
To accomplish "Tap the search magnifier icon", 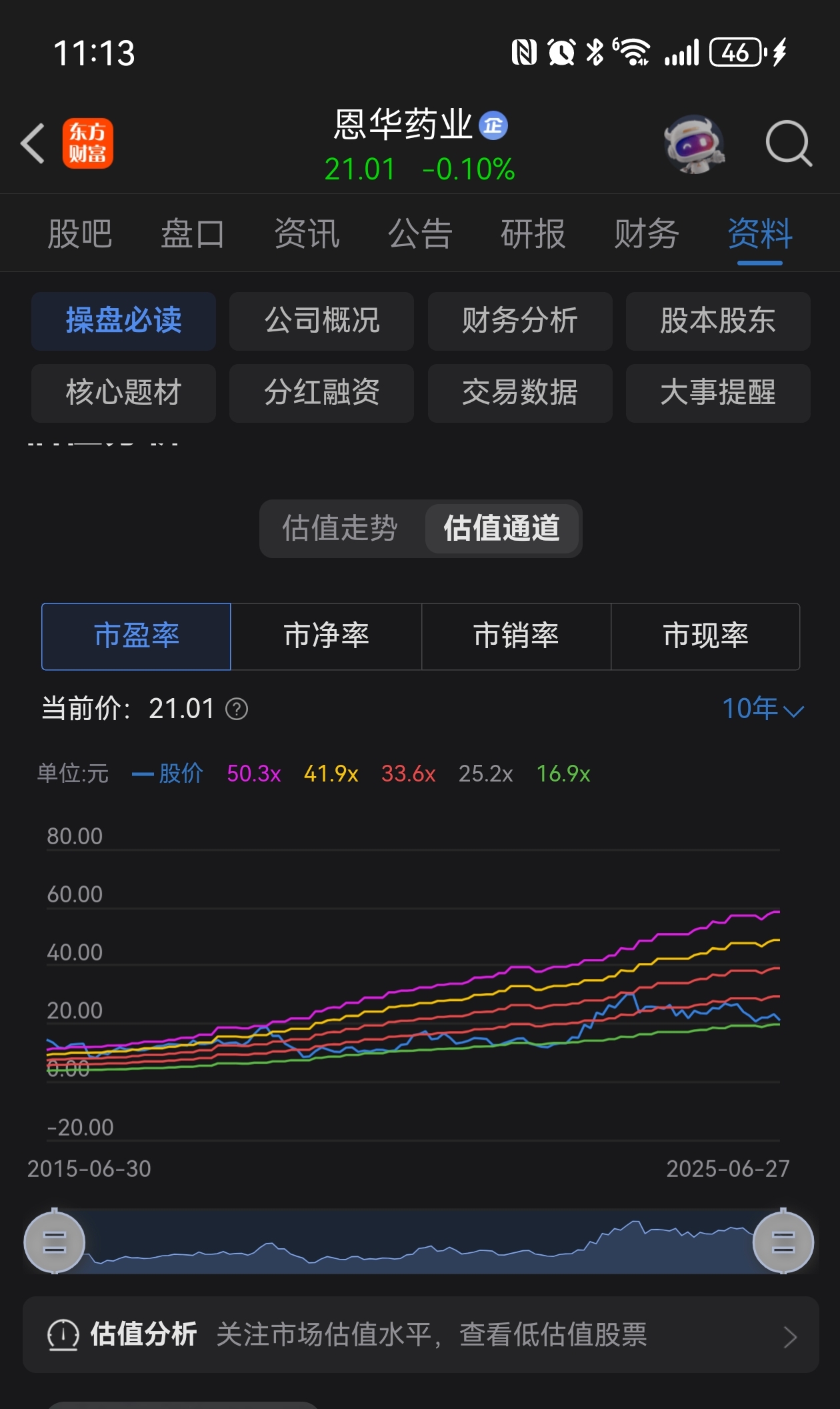I will click(789, 143).
